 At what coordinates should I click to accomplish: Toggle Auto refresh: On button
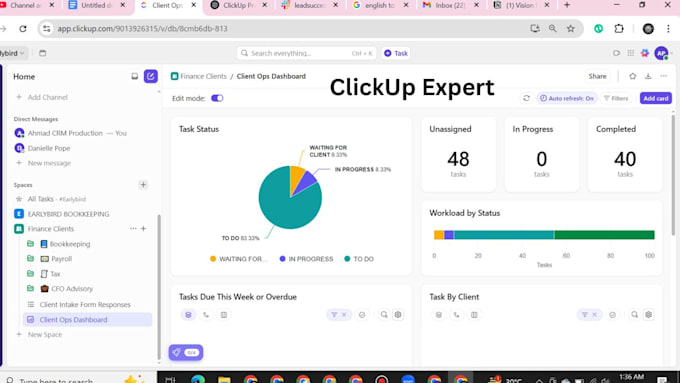point(567,98)
